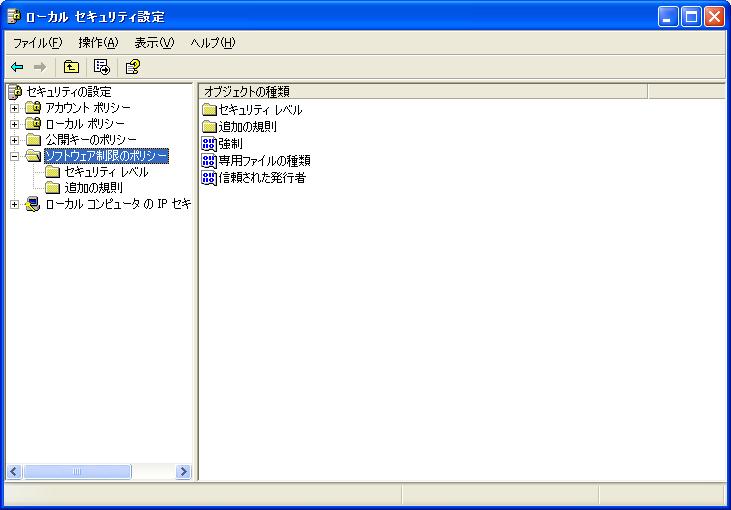
Task: Click the open folder icon of ソフトウェア制限のポリシー
Action: [33, 155]
